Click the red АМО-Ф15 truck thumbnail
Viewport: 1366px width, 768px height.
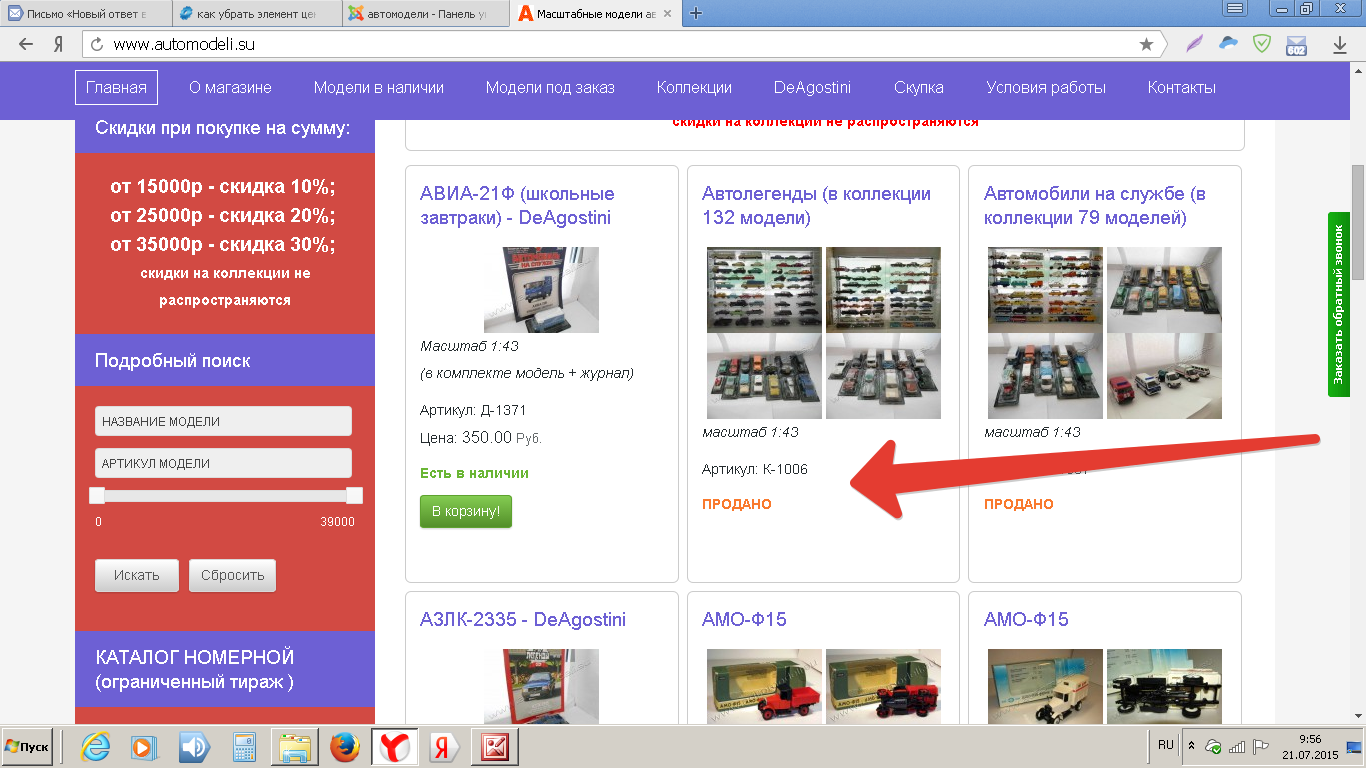point(764,685)
